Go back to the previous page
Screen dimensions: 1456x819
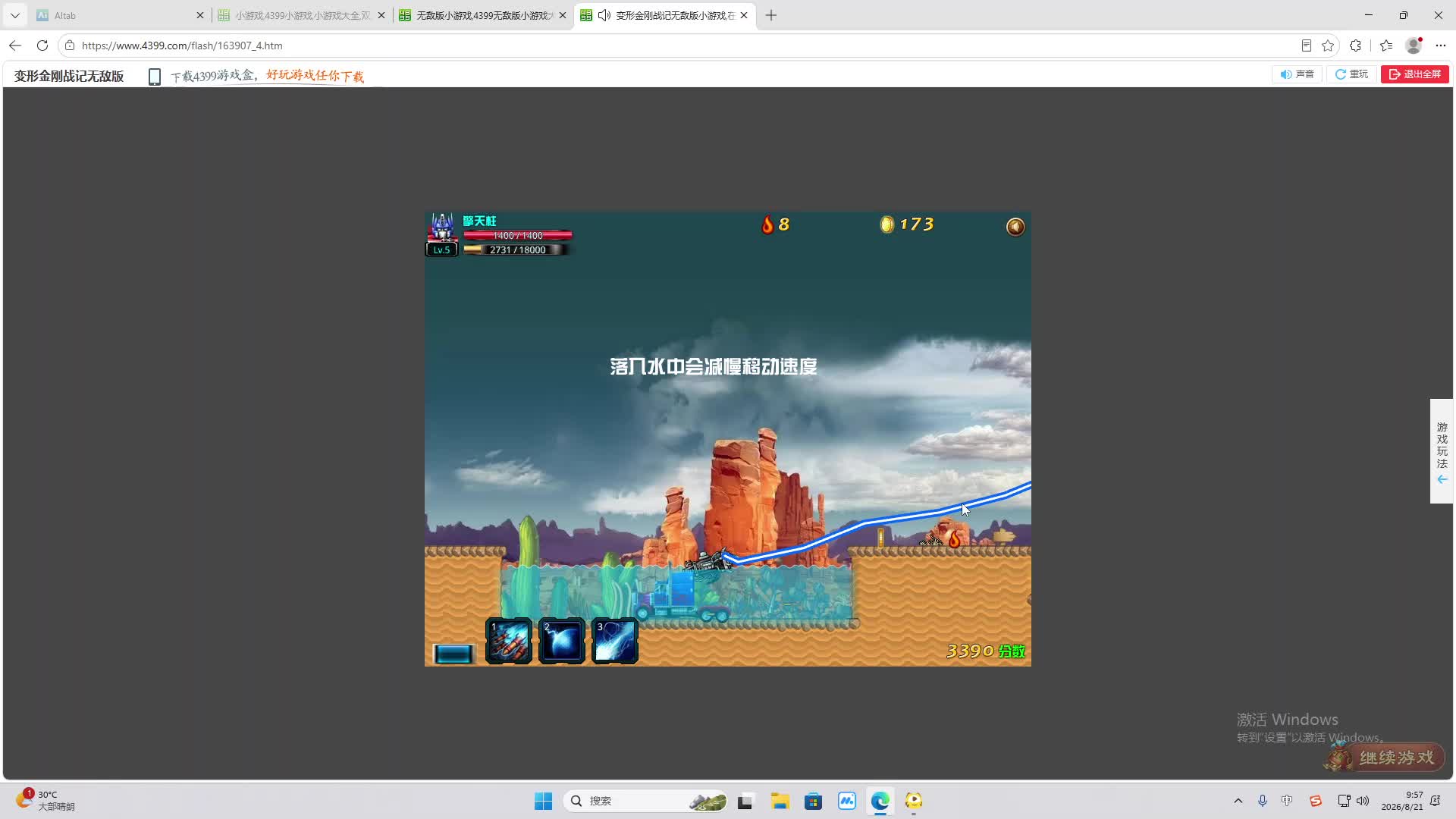coord(15,45)
